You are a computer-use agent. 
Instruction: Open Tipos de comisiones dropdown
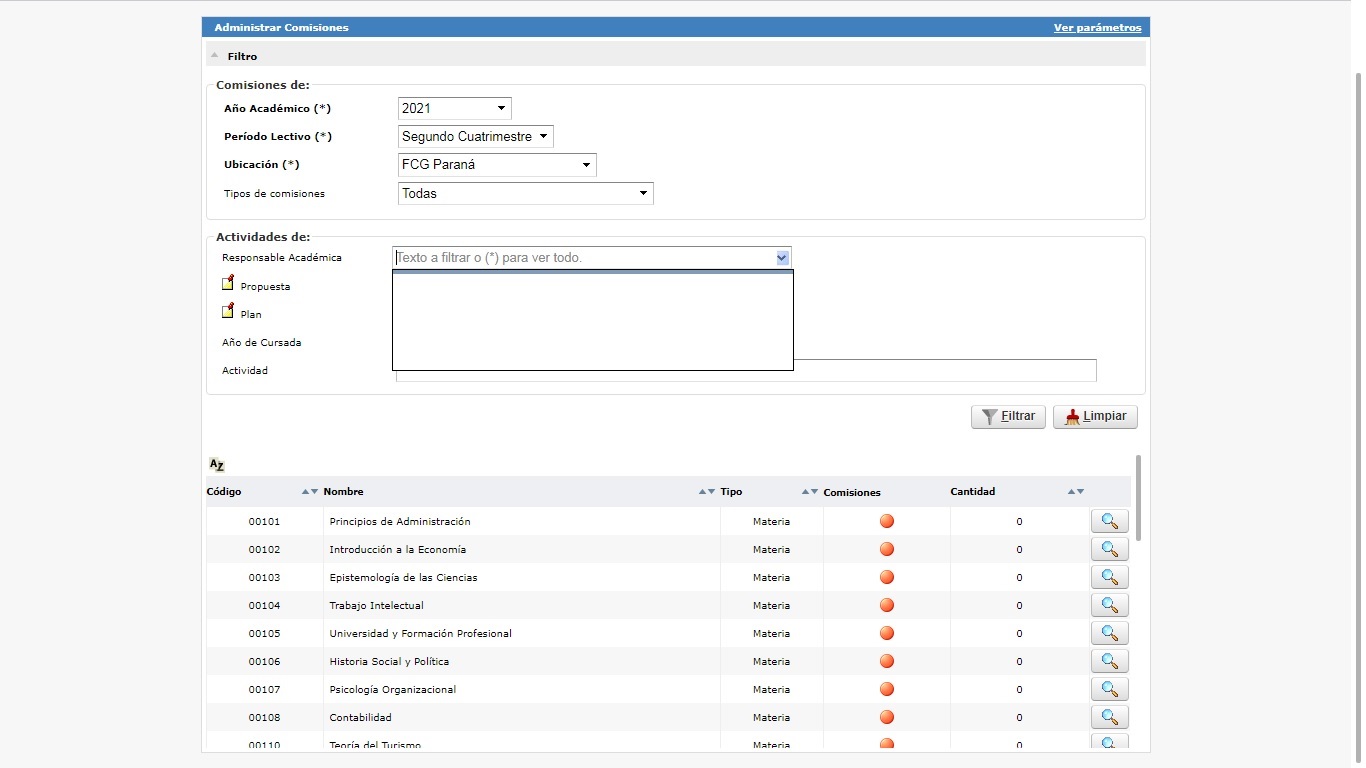525,193
